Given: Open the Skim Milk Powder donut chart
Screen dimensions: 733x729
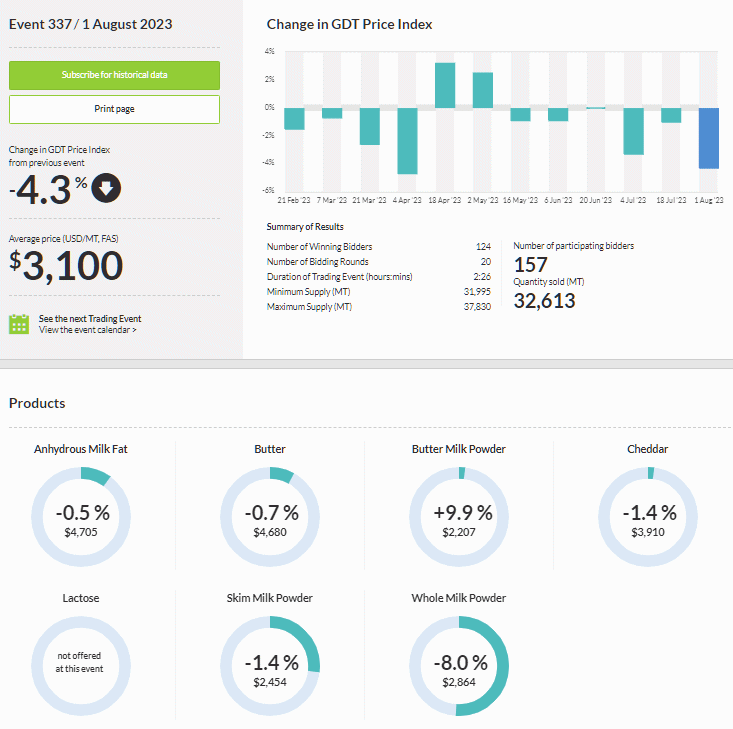Looking at the screenshot, I should [270, 666].
